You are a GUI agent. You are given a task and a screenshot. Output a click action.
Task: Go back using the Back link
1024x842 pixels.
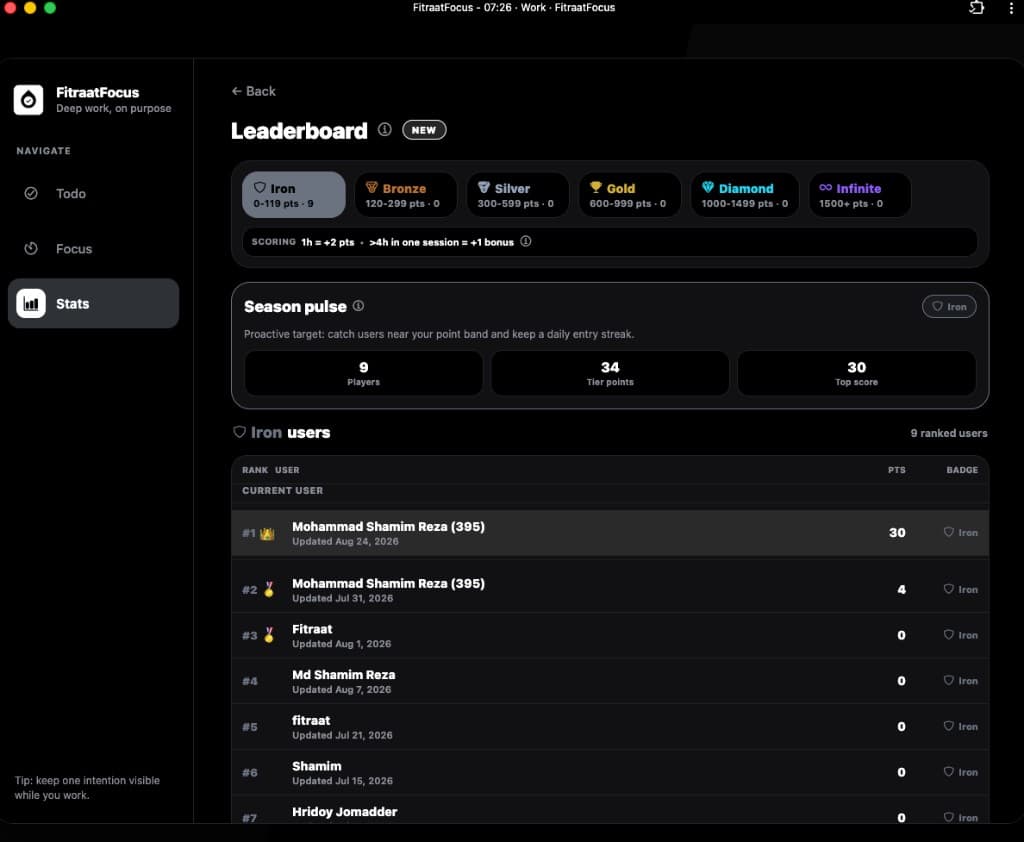click(x=253, y=91)
